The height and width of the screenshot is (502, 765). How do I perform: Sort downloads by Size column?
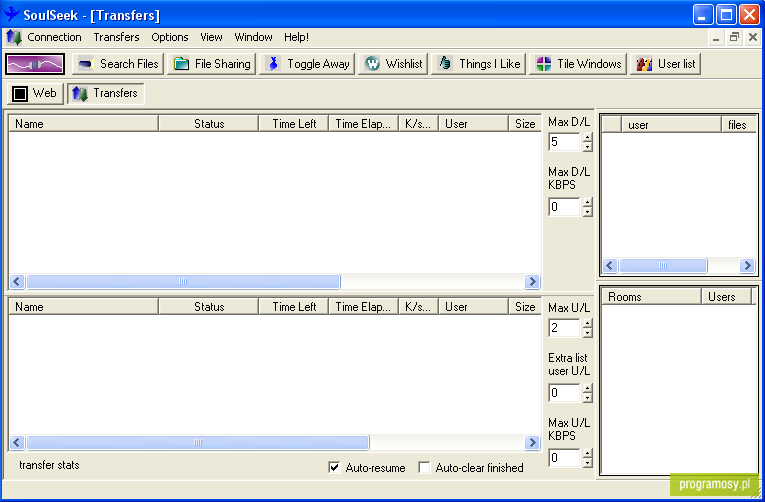click(525, 124)
